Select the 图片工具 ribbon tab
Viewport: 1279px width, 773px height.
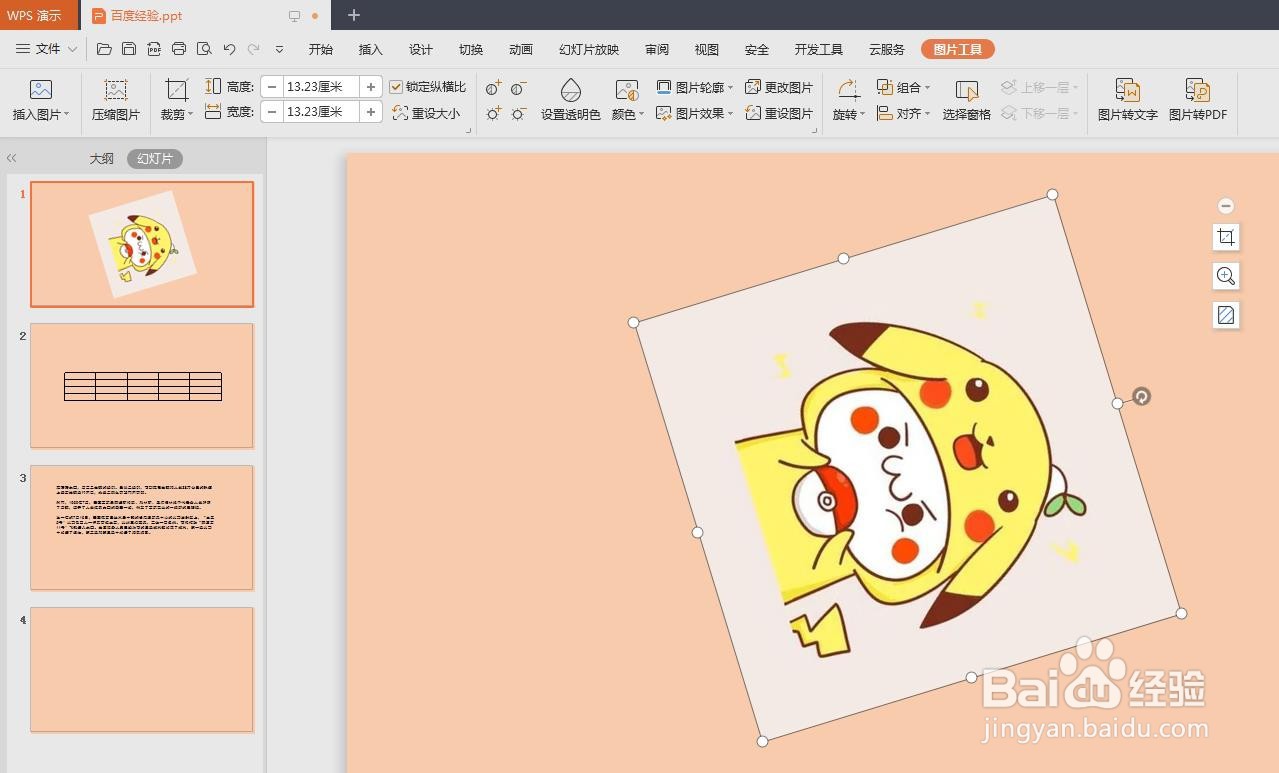click(x=957, y=49)
